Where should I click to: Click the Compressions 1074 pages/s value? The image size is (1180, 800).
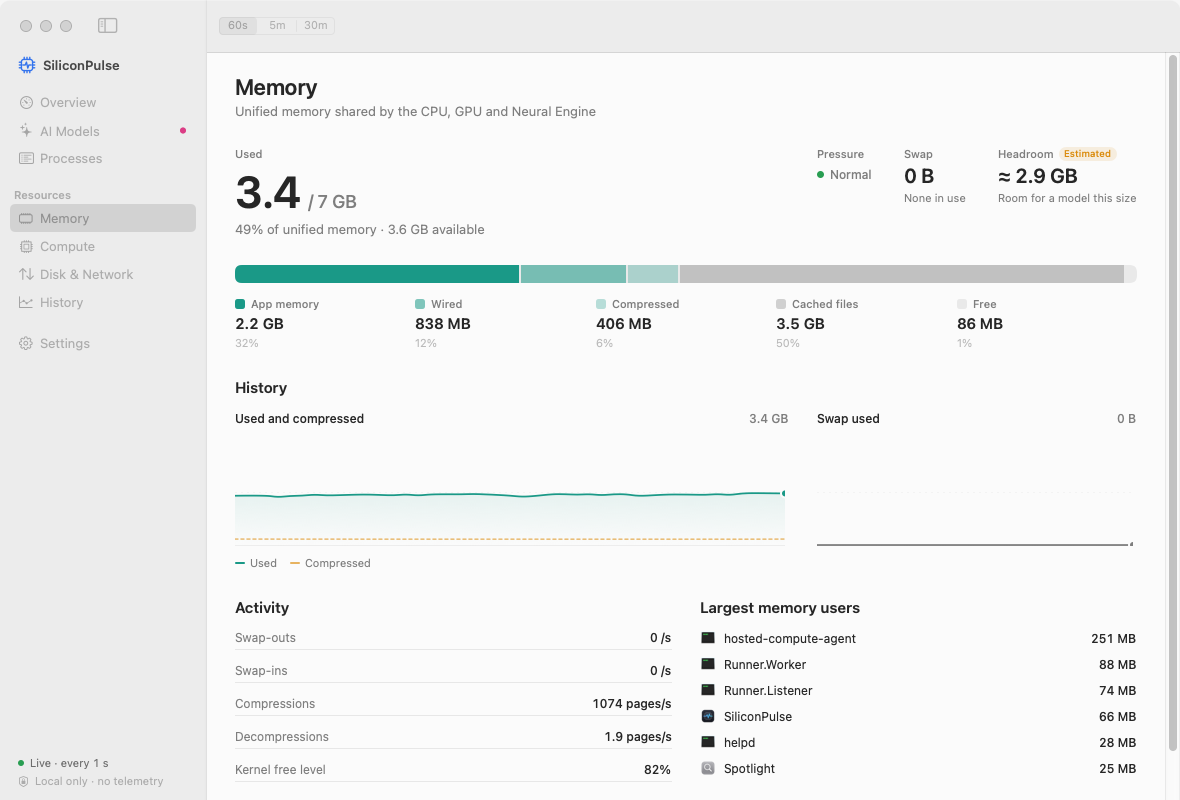631,704
